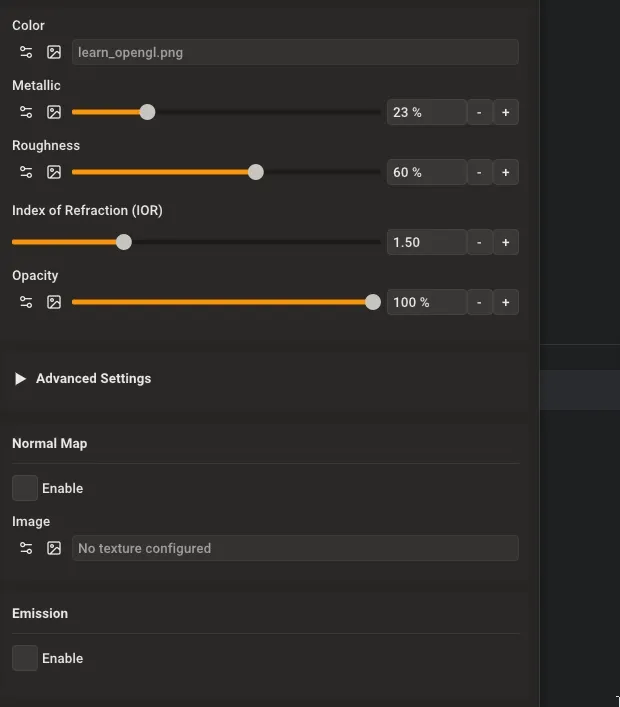
Task: Decrease Metallic value with minus button
Action: (x=479, y=112)
